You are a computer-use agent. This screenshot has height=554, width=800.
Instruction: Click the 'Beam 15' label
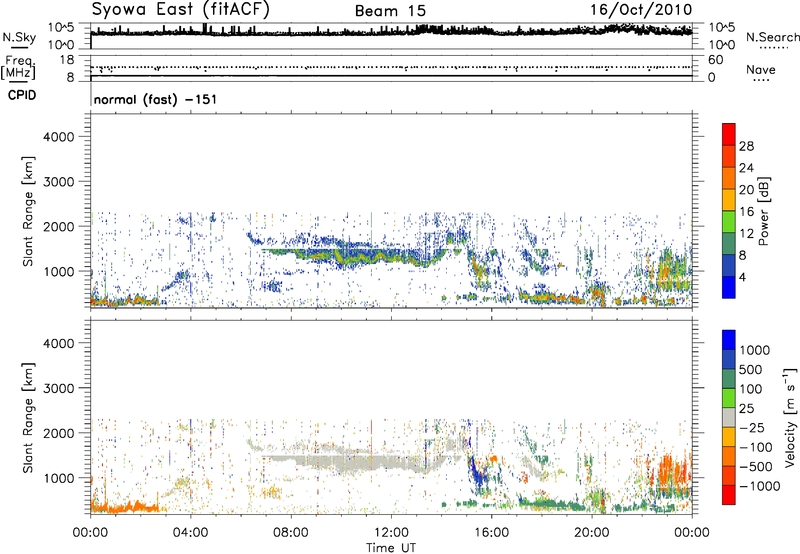click(x=390, y=11)
